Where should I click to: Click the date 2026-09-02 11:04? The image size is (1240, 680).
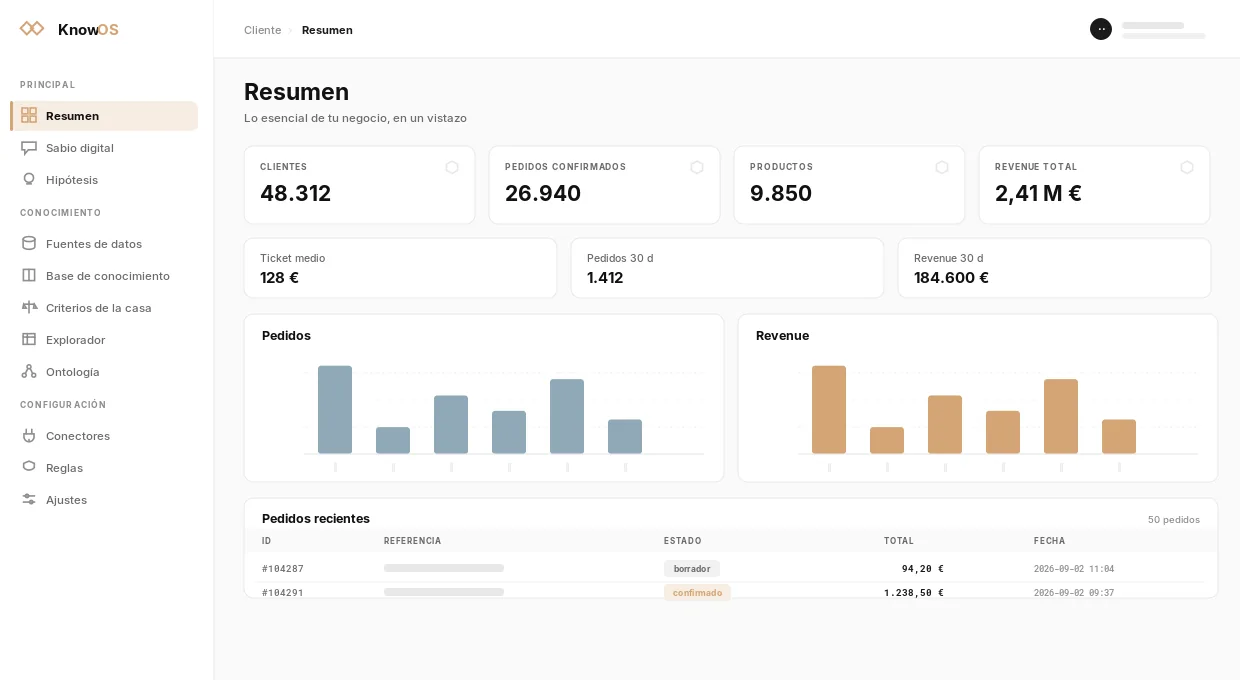[x=1074, y=569]
